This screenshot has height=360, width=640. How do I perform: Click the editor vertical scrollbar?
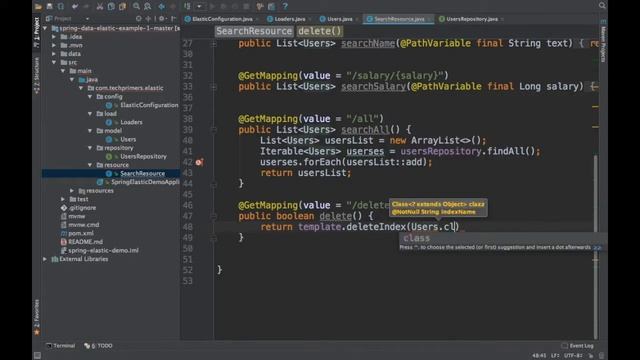596,246
